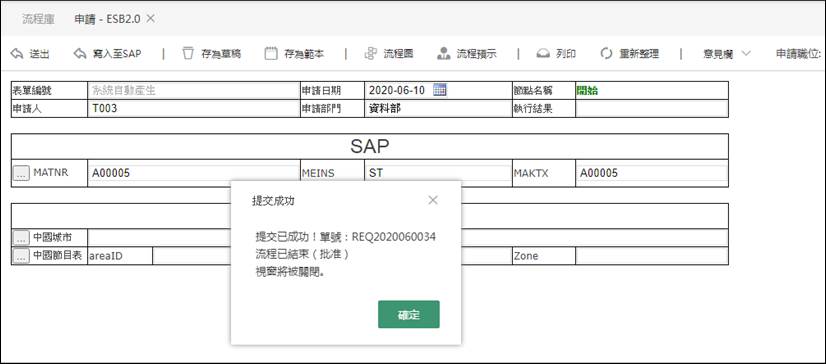
Task: Click the 送出 toolbar label
Action: (x=40, y=53)
